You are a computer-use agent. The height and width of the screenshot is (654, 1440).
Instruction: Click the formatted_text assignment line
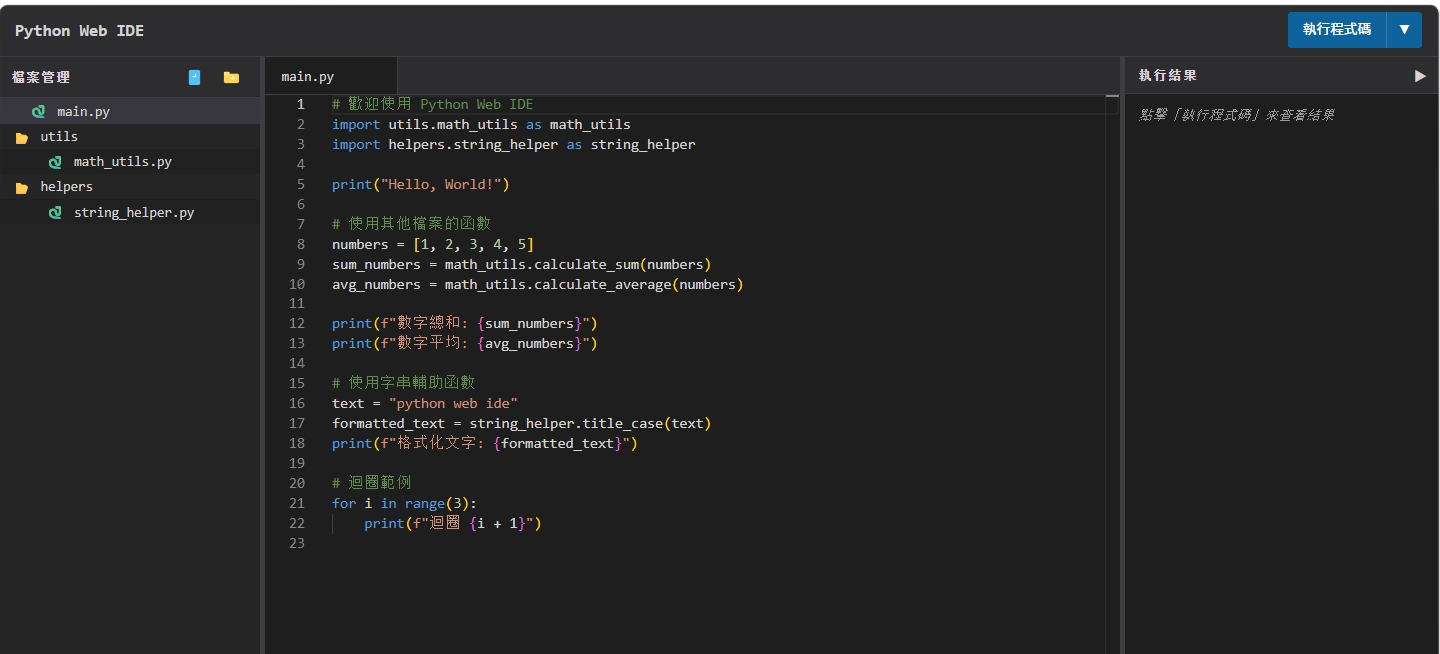(521, 423)
